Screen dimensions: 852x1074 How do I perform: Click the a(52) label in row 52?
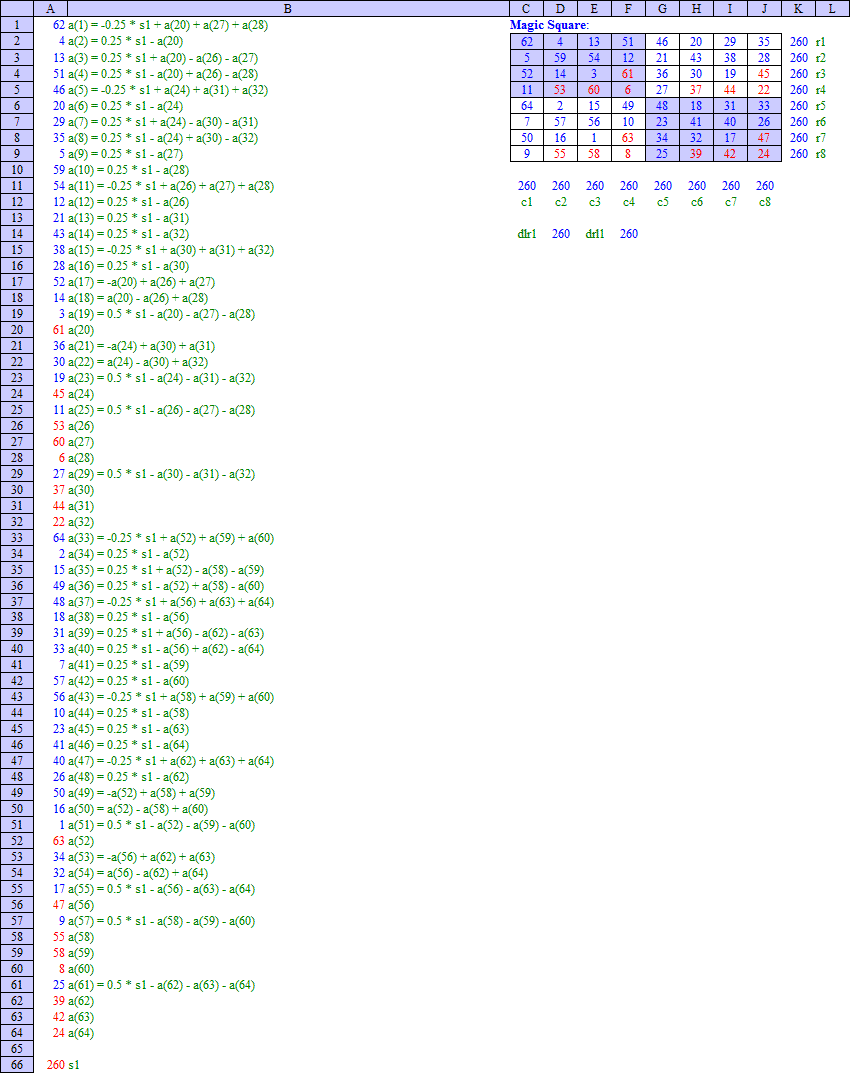click(x=81, y=841)
